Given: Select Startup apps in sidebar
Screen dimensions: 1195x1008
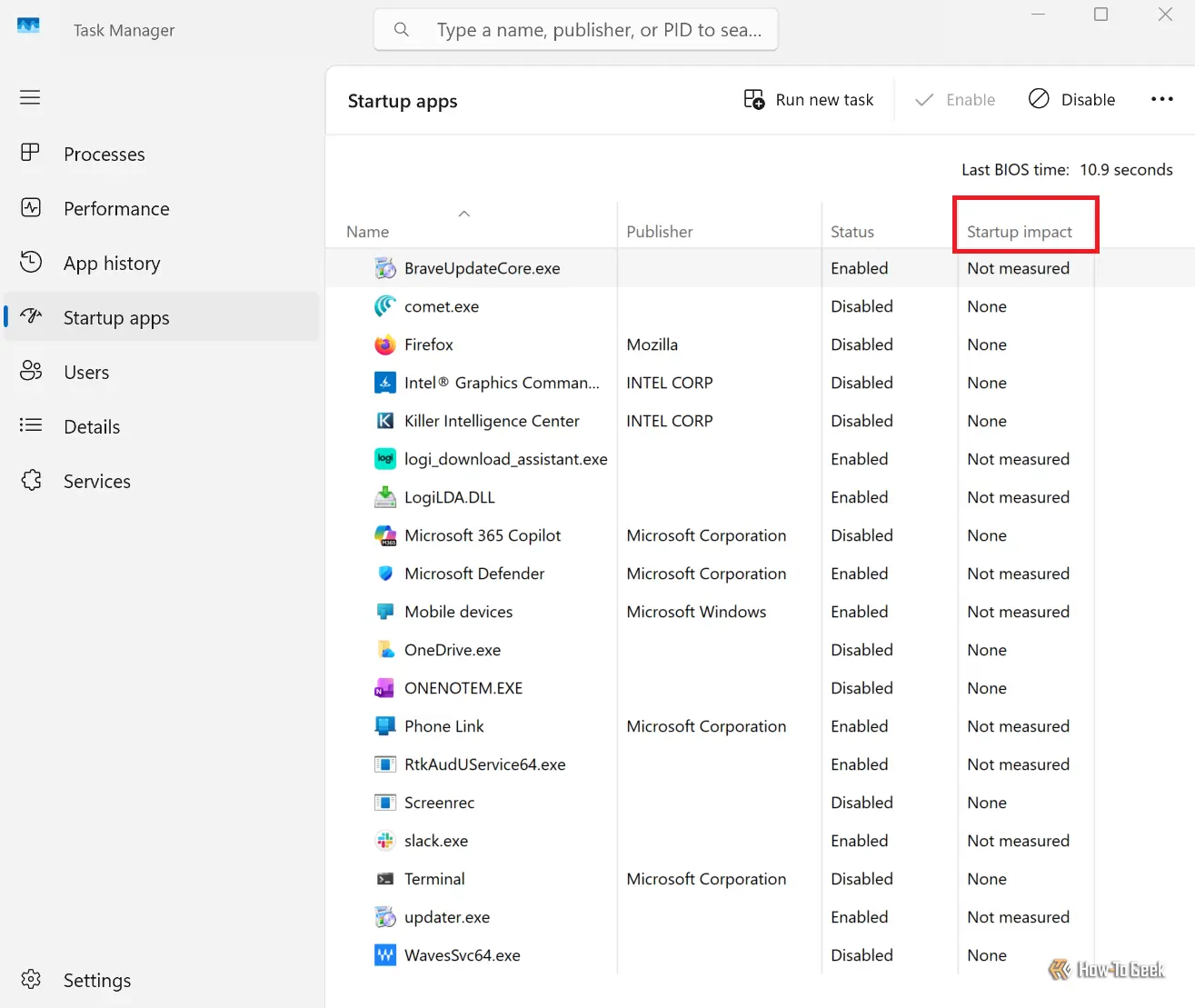Looking at the screenshot, I should [x=162, y=317].
